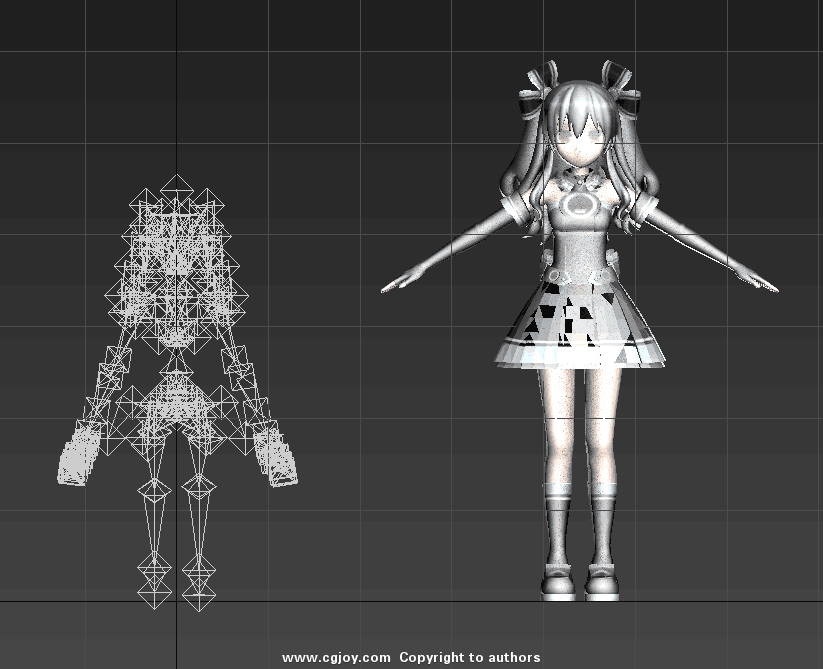This screenshot has height=669, width=823.
Task: Click the character's collar at the neck
Action: 579,181
